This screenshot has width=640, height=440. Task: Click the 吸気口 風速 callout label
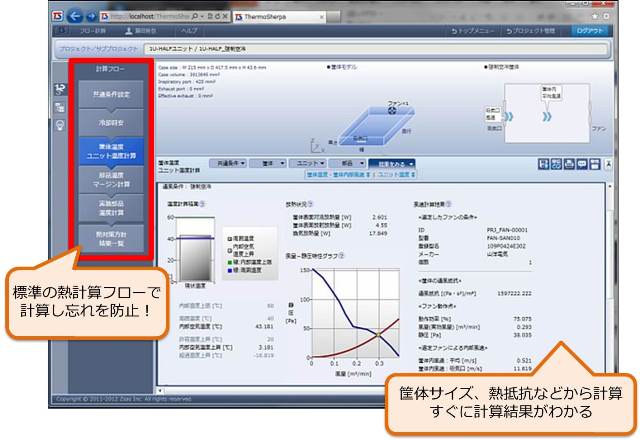pos(493,114)
